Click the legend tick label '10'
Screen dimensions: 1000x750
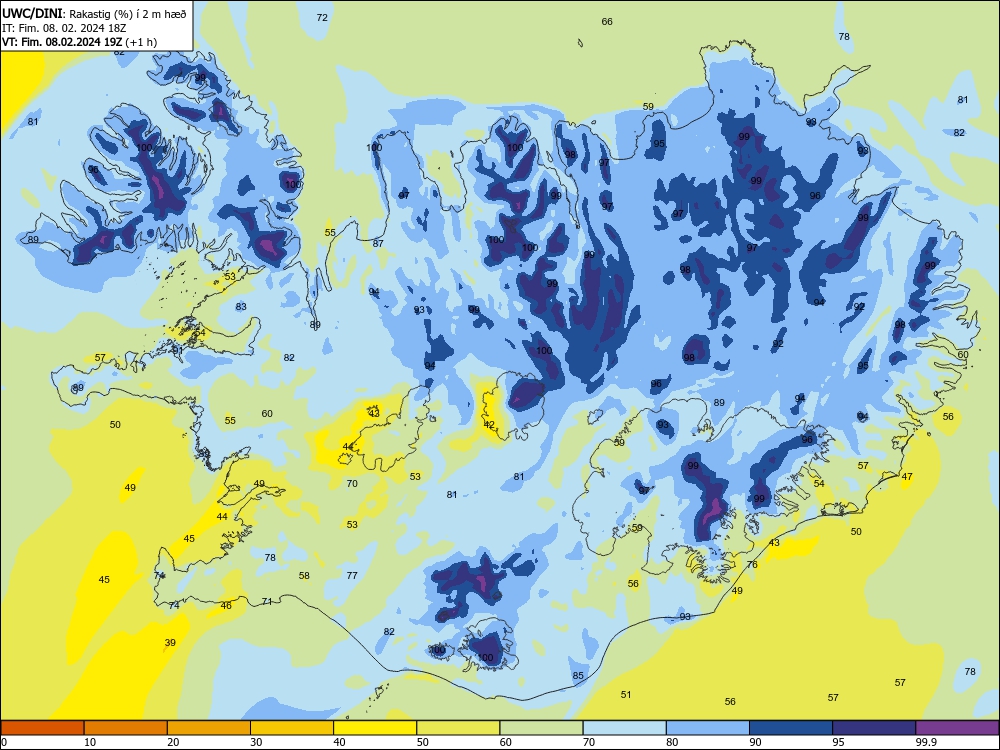pyautogui.click(x=90, y=742)
